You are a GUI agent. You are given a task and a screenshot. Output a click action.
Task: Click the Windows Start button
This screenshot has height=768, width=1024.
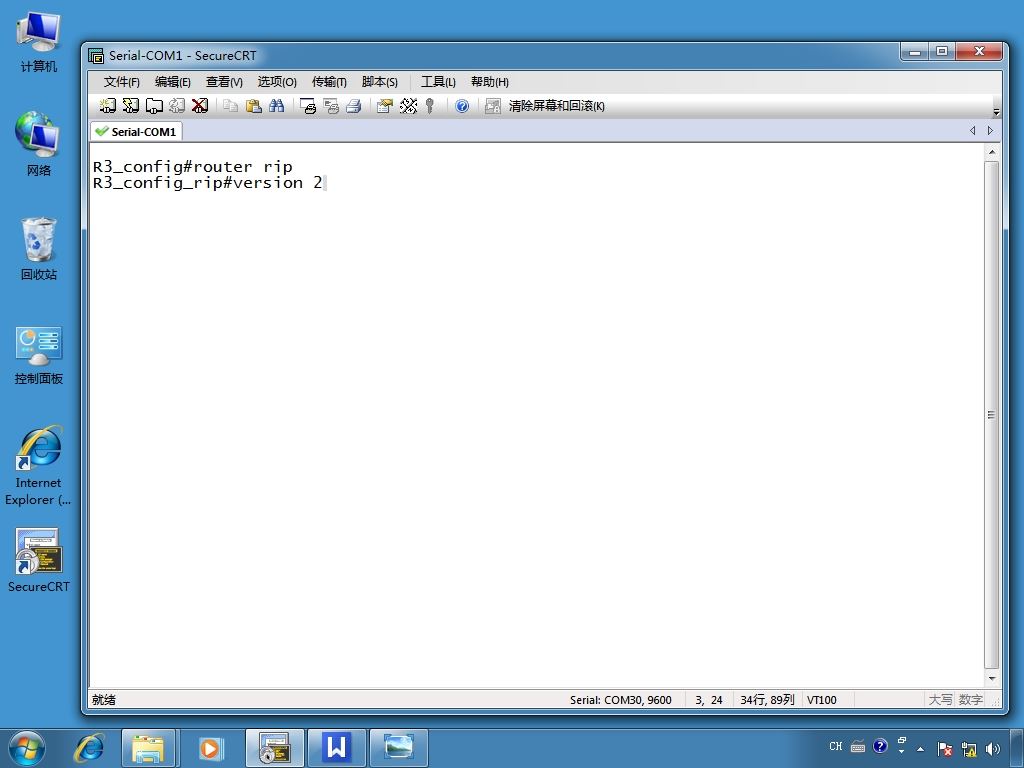click(27, 748)
